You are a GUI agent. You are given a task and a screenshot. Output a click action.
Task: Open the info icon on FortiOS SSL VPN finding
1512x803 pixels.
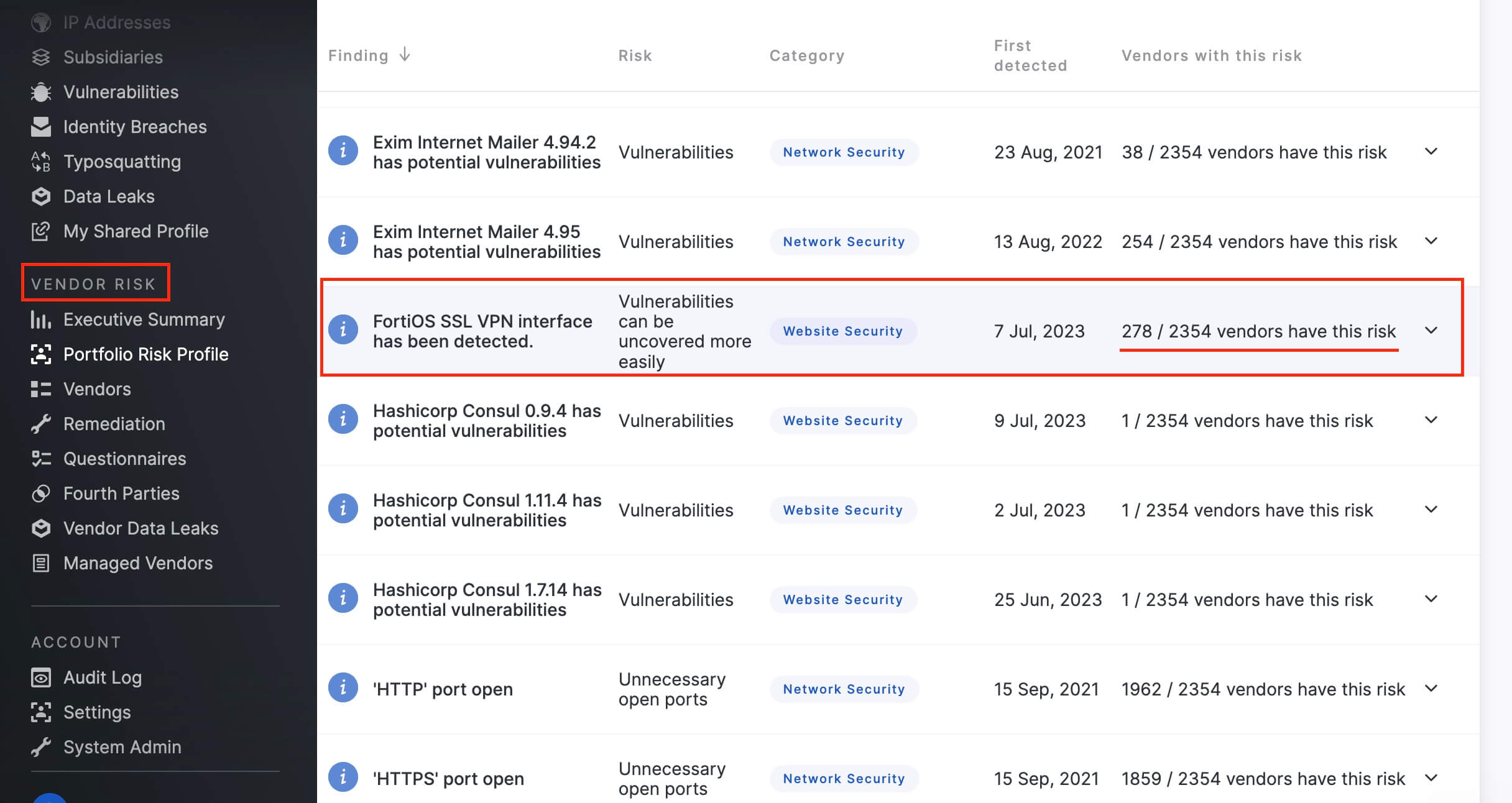tap(343, 331)
